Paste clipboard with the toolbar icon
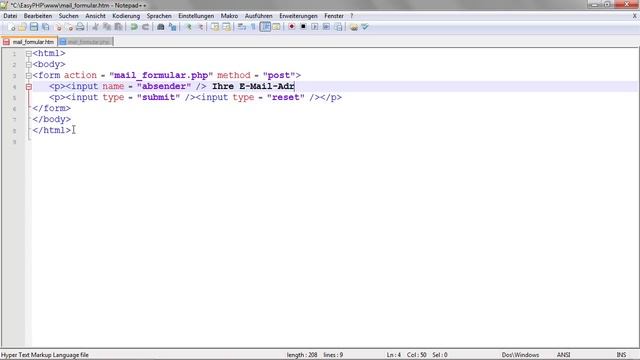The width and height of the screenshot is (640, 360). click(118, 27)
